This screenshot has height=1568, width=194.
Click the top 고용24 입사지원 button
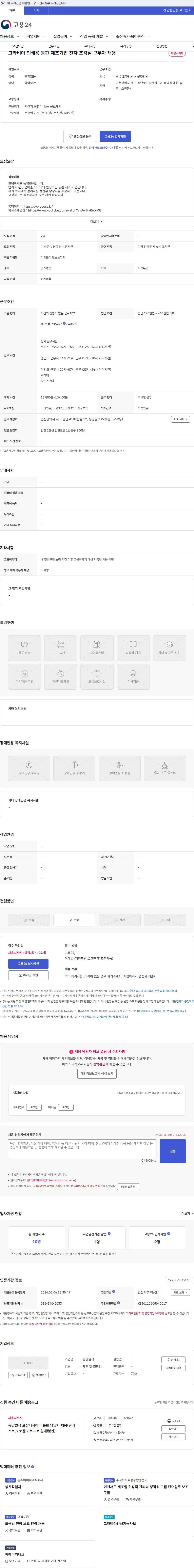pos(115,136)
